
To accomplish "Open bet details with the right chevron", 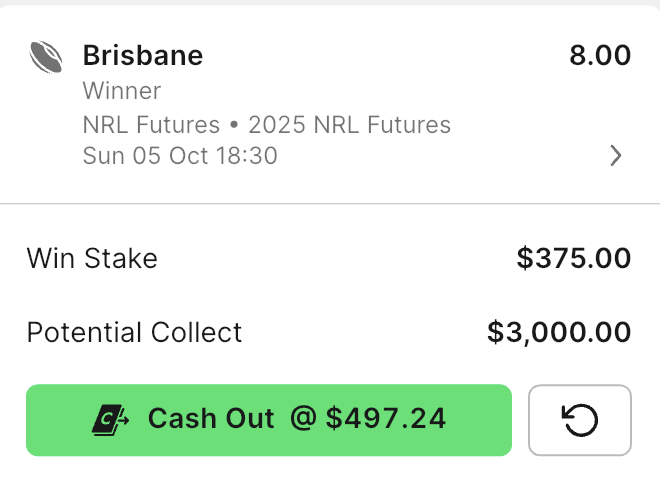I will pyautogui.click(x=615, y=156).
